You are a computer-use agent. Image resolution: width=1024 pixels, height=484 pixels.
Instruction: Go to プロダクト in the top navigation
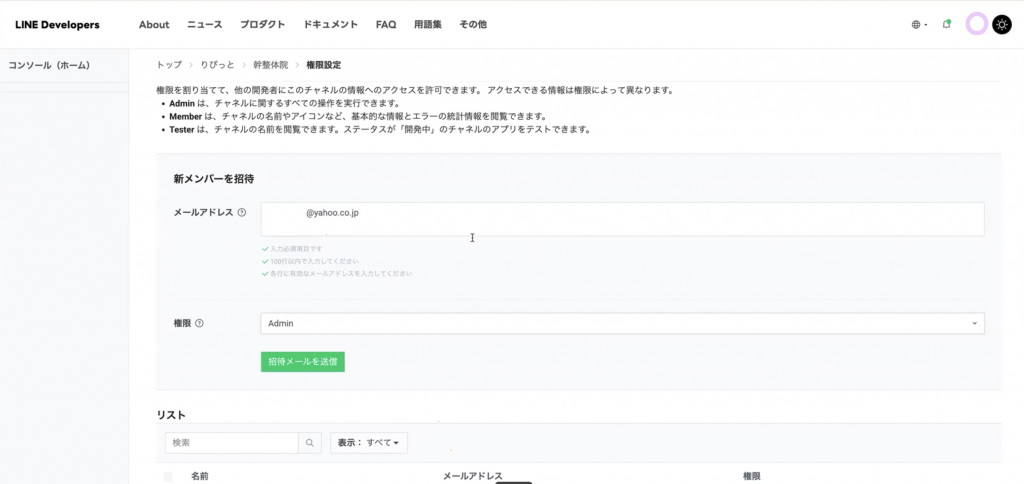point(263,24)
